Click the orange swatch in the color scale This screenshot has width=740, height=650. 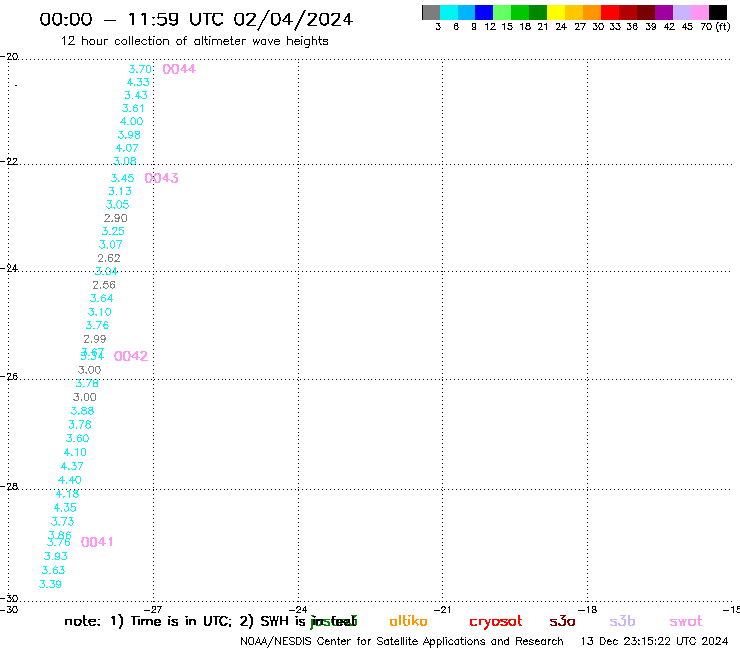pos(591,12)
